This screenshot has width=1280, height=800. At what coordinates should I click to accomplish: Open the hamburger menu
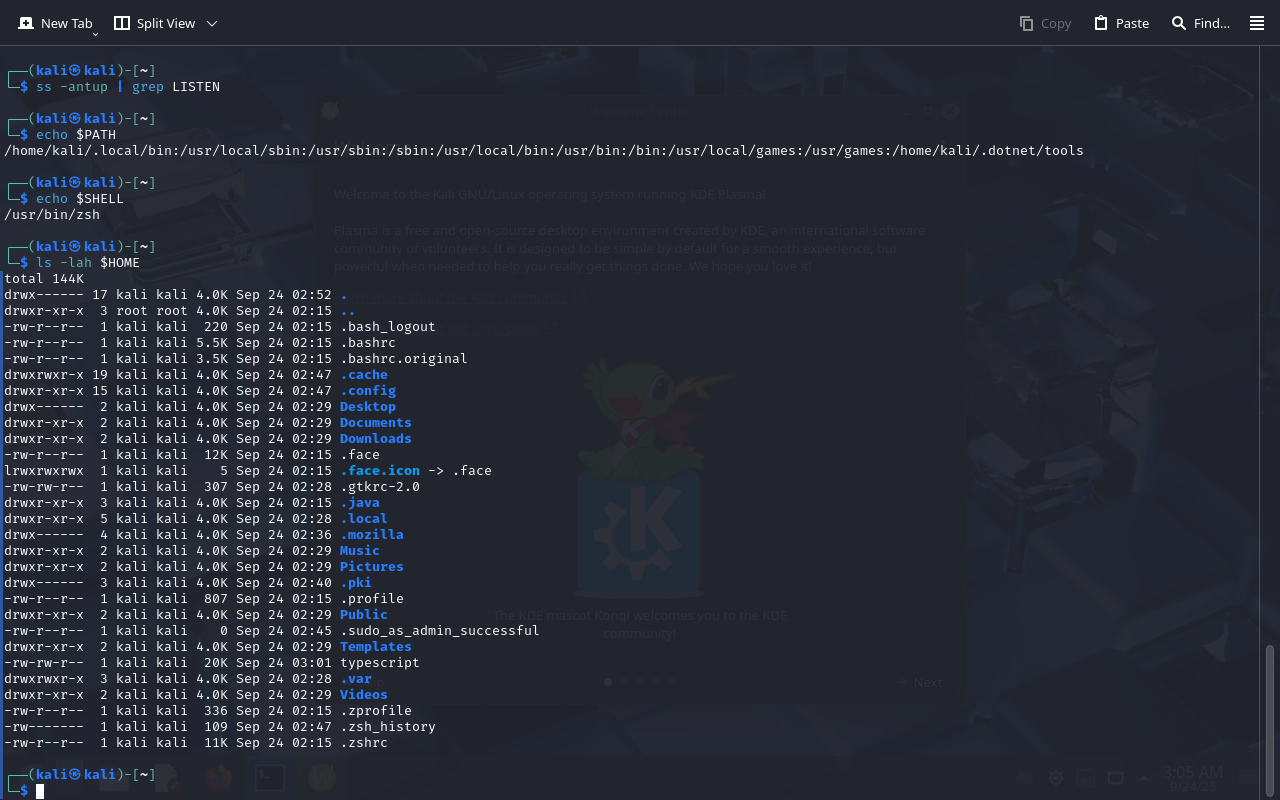[x=1257, y=23]
